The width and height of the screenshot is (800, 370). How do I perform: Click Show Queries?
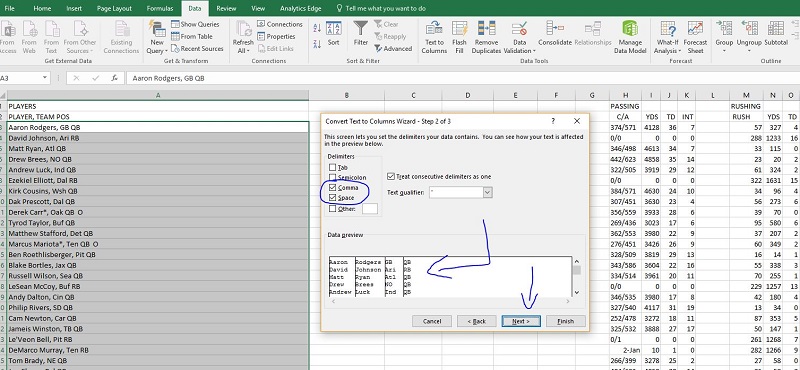pyautogui.click(x=195, y=24)
